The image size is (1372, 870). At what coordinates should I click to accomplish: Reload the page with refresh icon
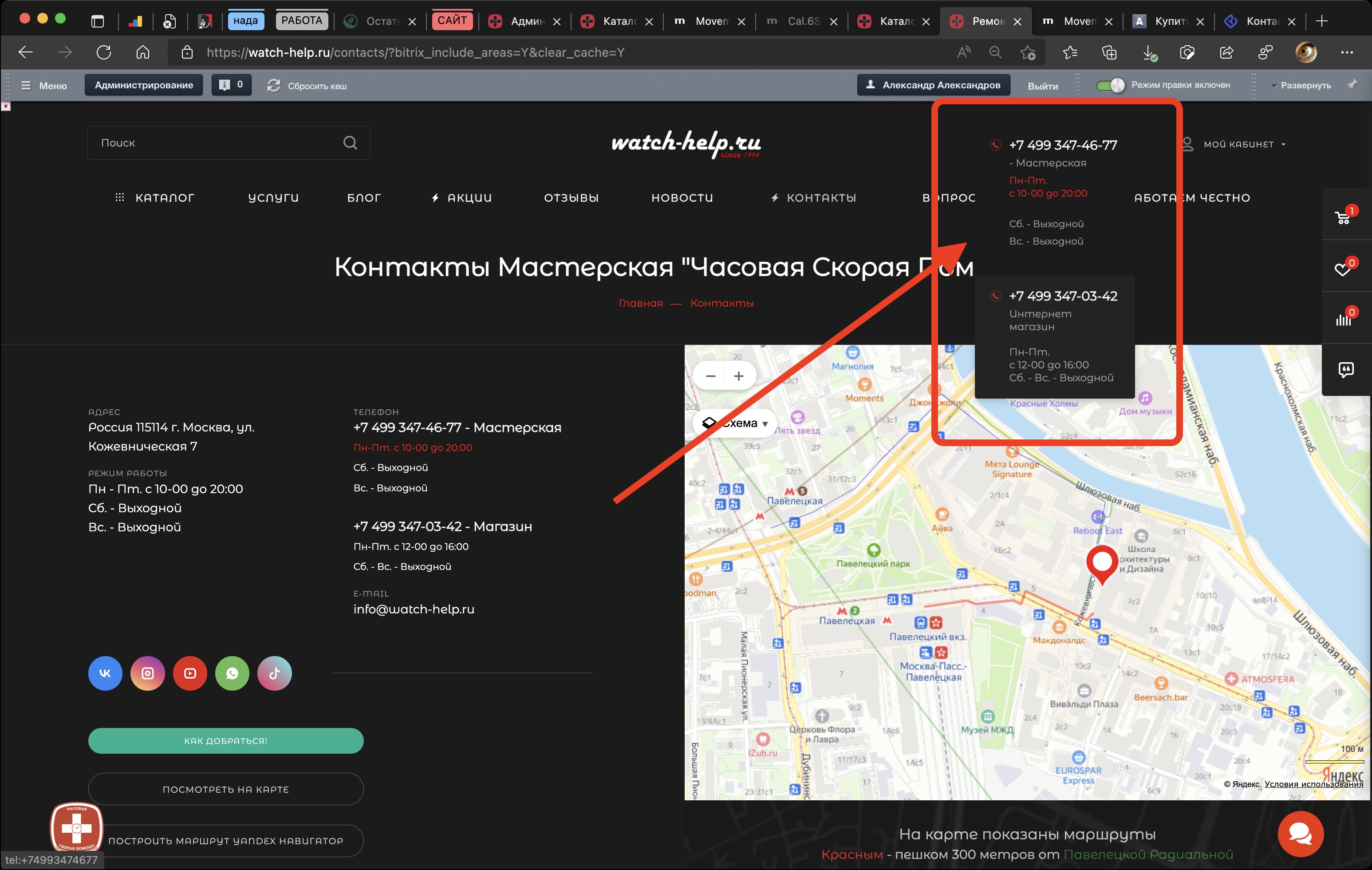tap(104, 52)
